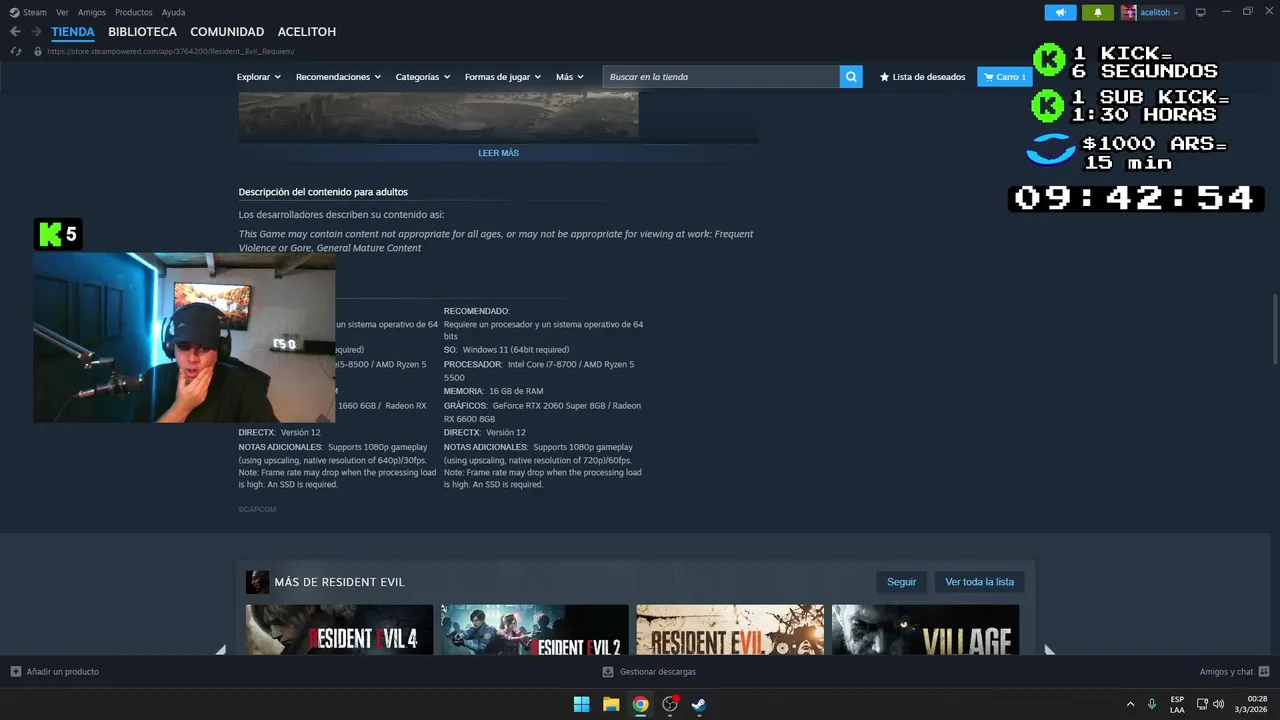This screenshot has height=720, width=1280.
Task: Show the next game in the Resident Evil carousel
Action: pyautogui.click(x=1049, y=649)
